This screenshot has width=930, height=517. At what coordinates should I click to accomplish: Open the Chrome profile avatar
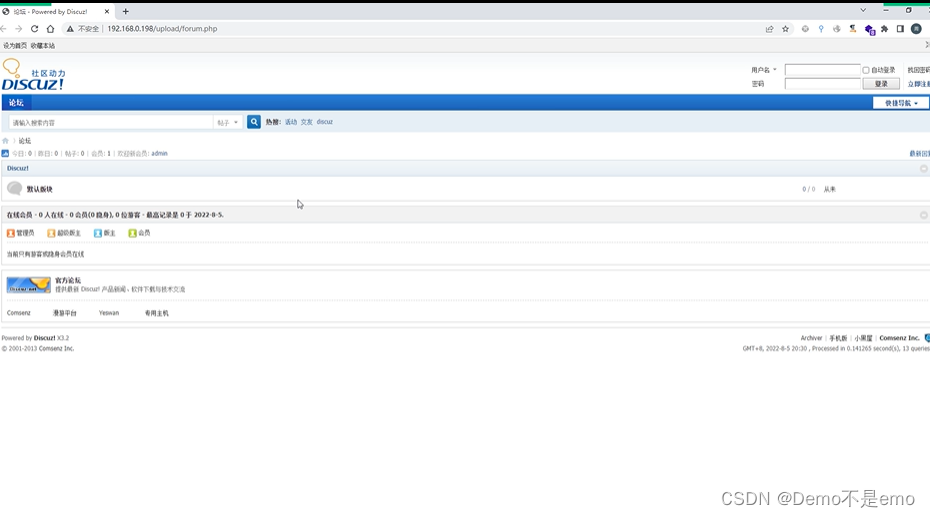click(x=916, y=28)
